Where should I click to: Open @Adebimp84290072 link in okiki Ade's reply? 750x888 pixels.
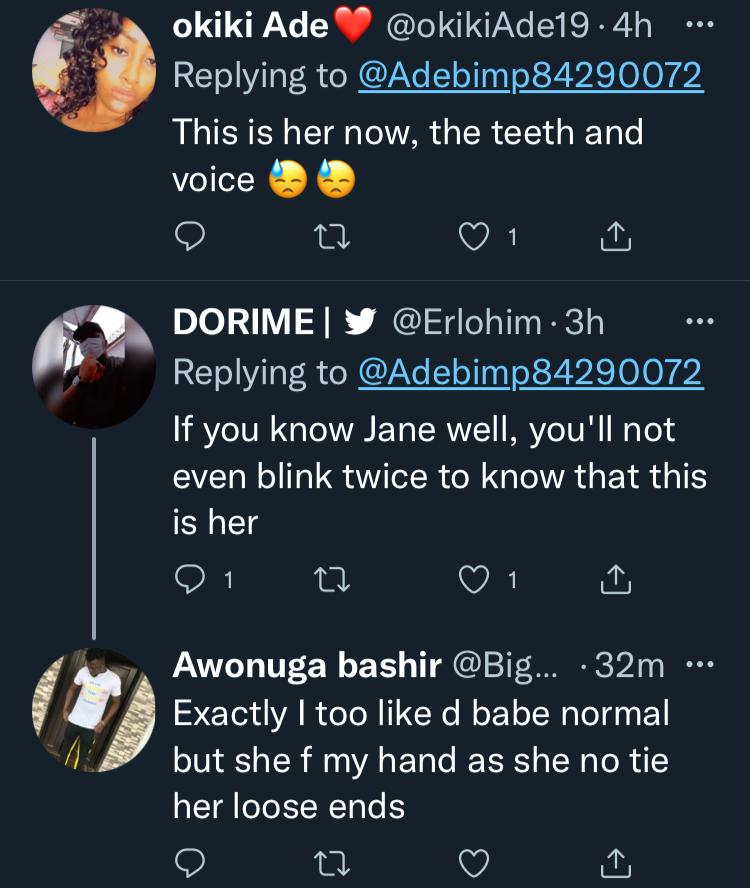coord(531,76)
